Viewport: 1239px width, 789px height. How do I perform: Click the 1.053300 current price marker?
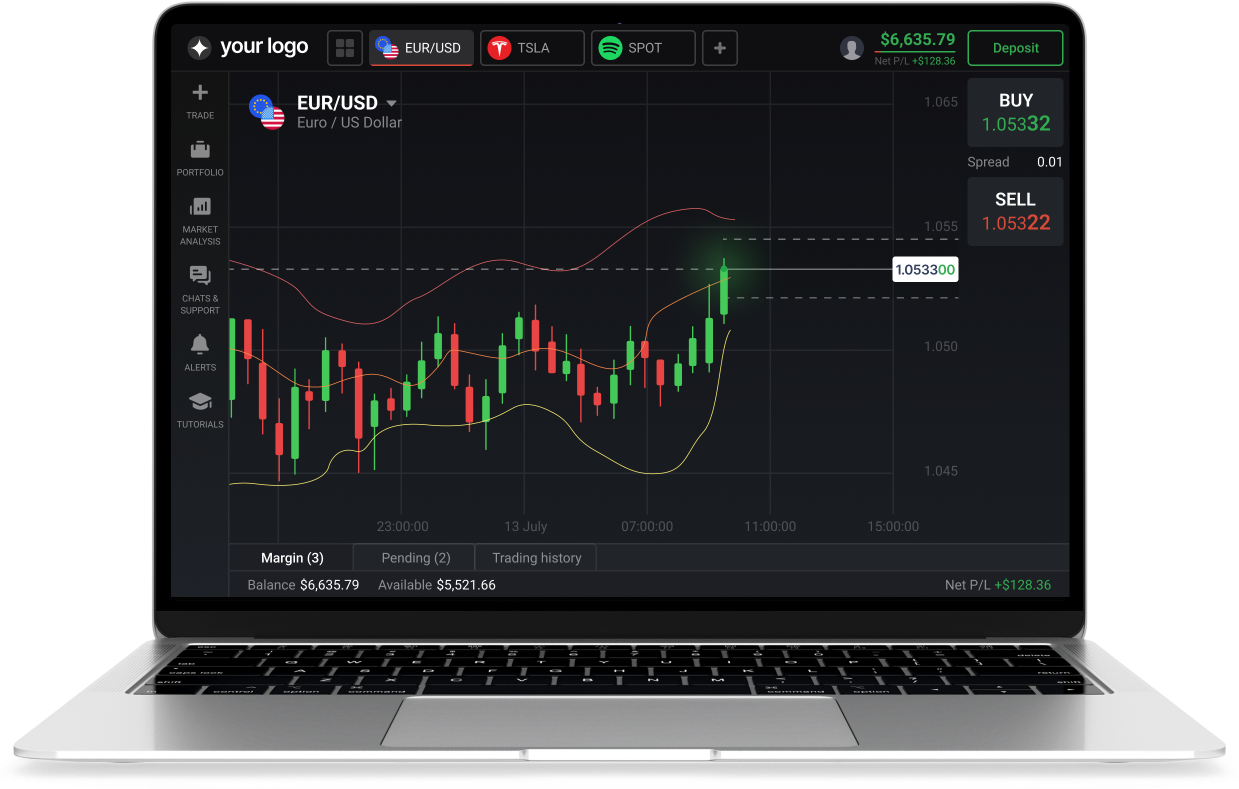click(925, 270)
